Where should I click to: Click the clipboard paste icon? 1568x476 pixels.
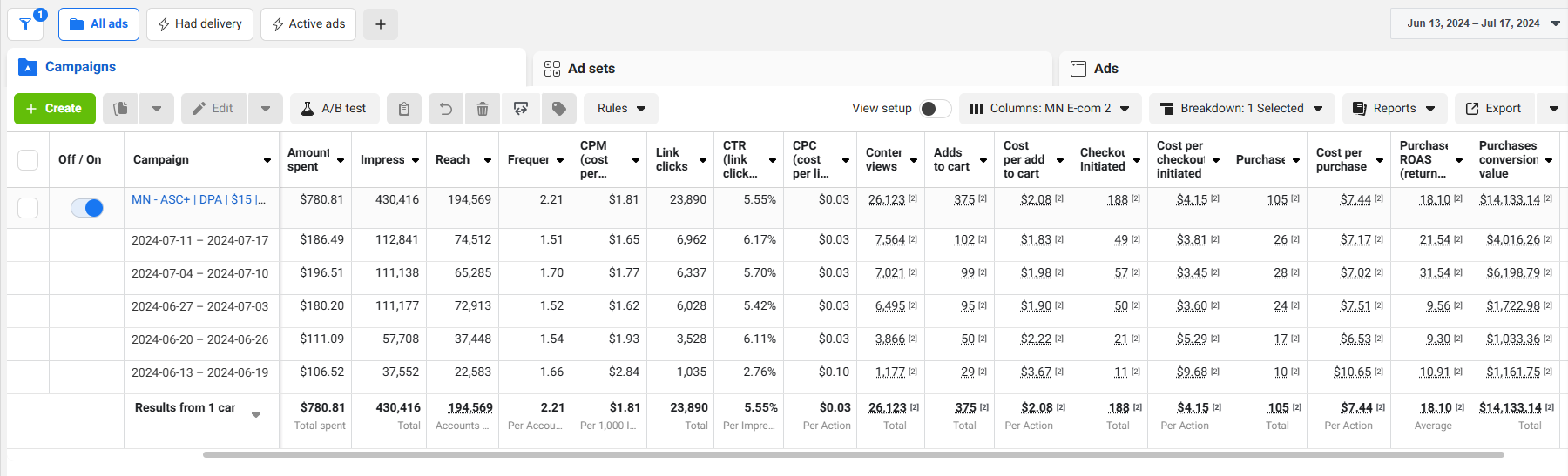[404, 109]
